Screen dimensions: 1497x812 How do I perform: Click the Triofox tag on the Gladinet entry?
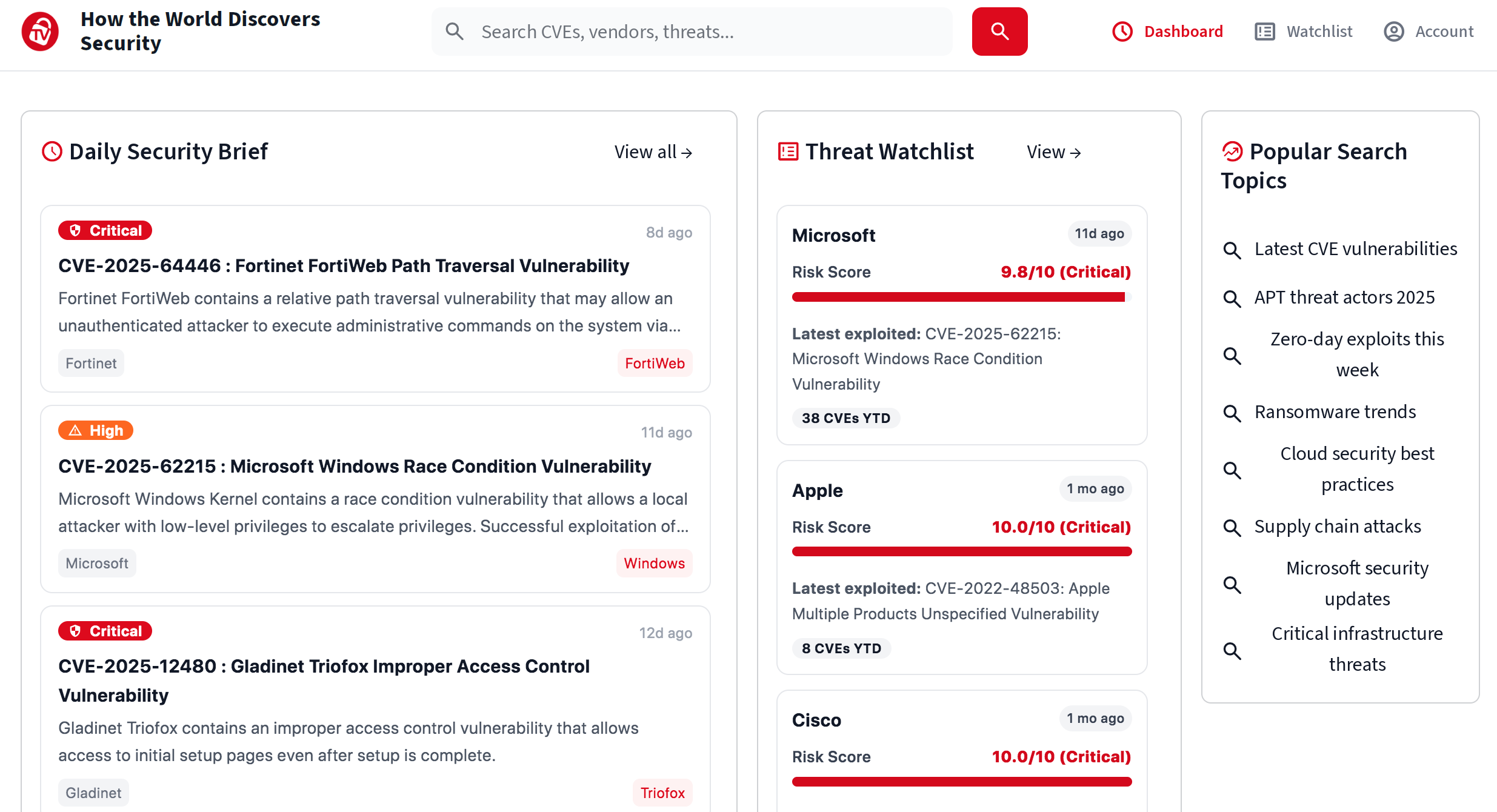coord(662,793)
